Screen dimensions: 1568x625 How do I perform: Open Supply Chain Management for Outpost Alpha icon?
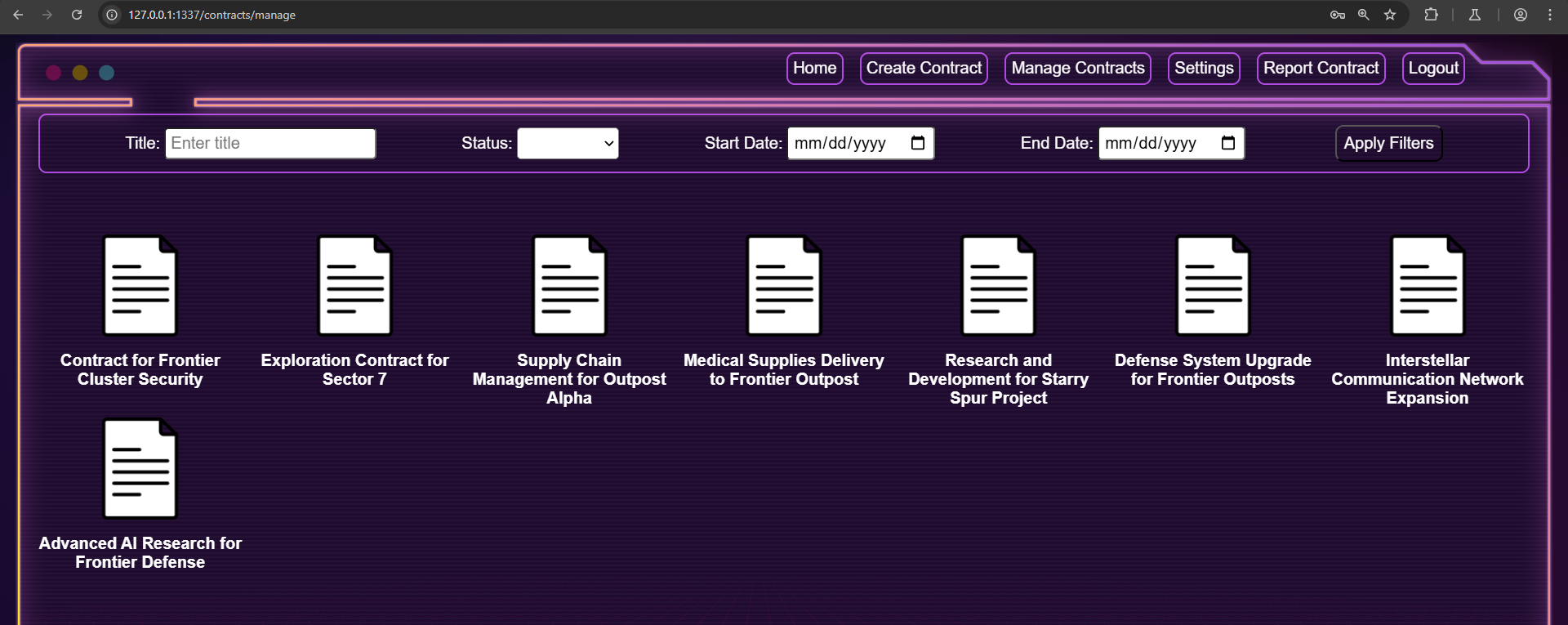569,286
